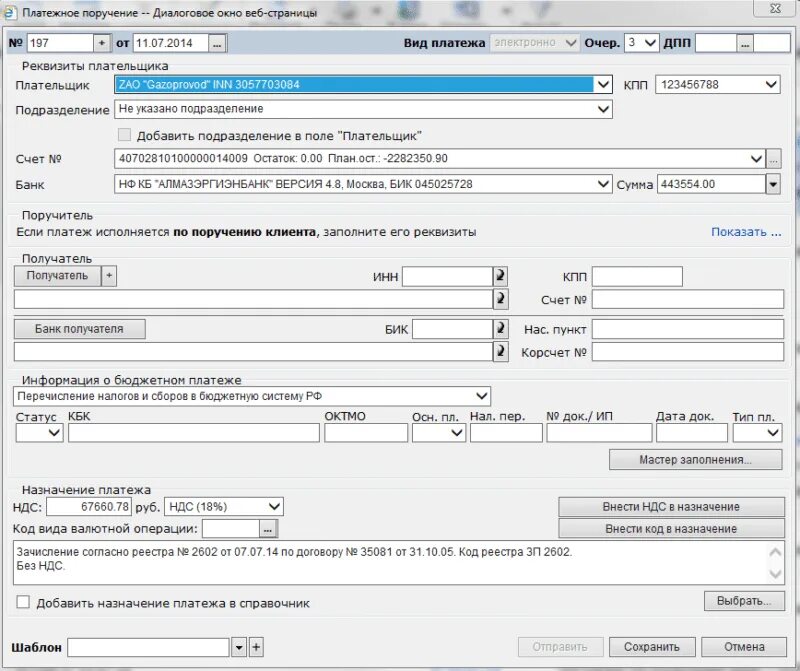Click the disabled Отправить button
This screenshot has height=671, width=800.
click(x=560, y=647)
